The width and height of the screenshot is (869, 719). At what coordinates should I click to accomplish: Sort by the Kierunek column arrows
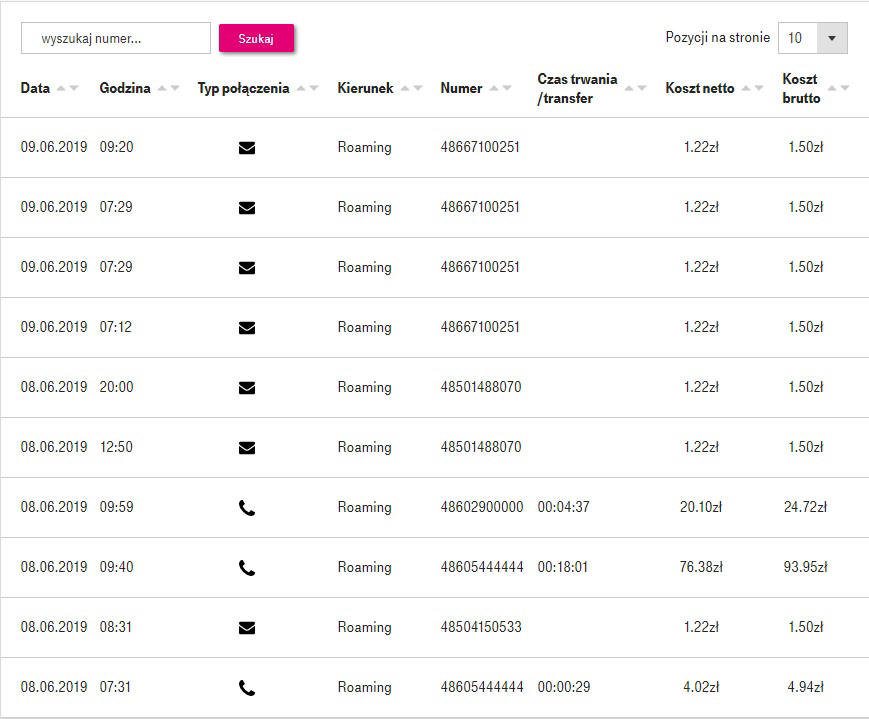pos(412,88)
